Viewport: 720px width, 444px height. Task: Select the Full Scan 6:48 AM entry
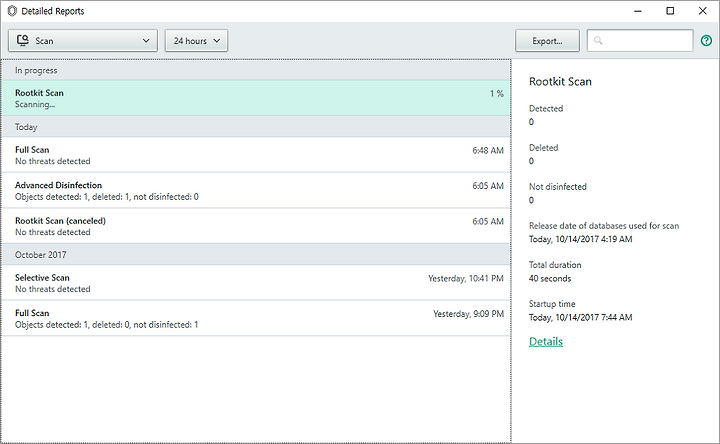click(x=256, y=155)
